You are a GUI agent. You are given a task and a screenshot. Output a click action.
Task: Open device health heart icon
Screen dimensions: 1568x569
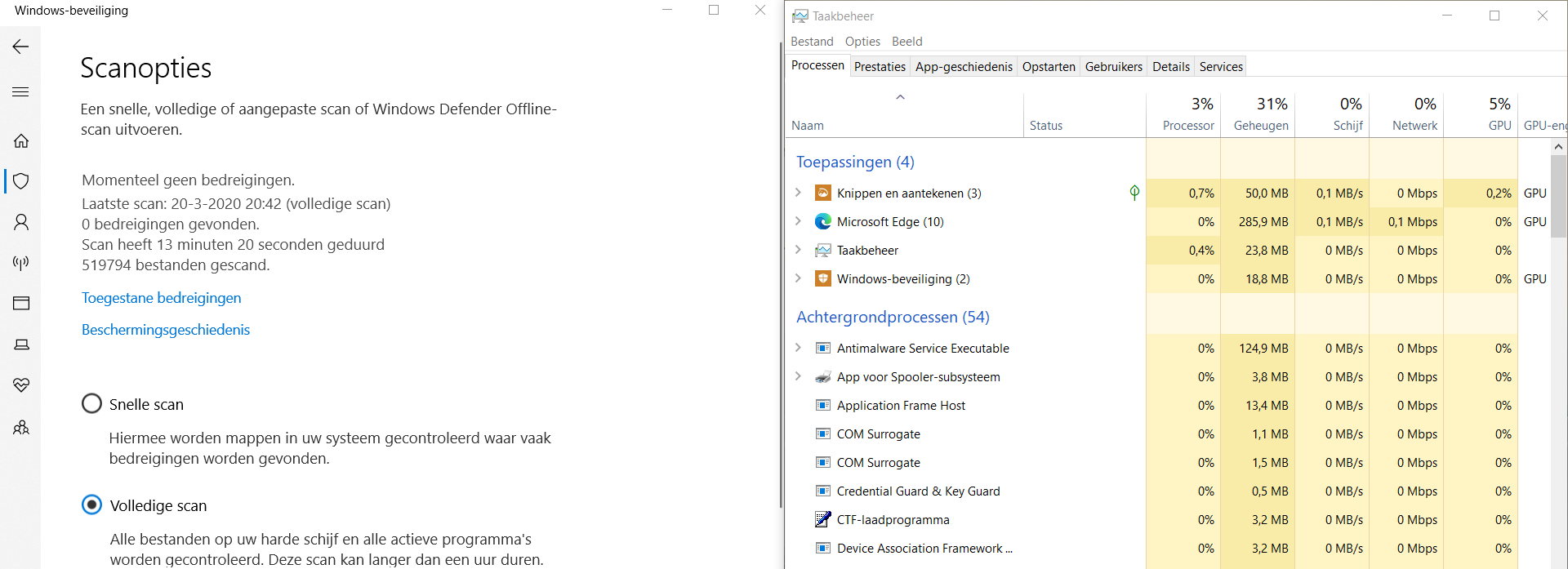pos(21,385)
